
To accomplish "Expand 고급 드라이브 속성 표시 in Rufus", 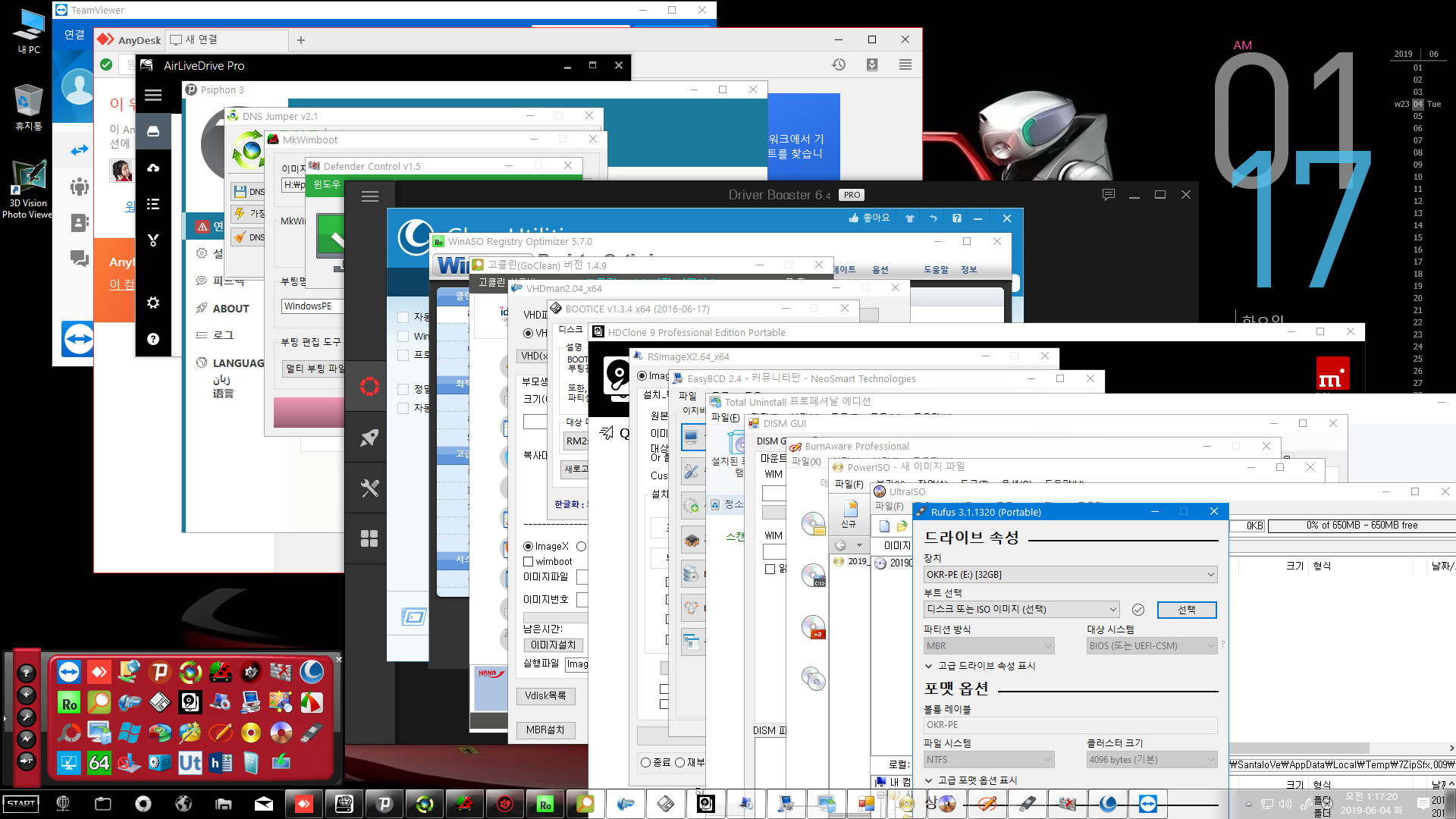I will pos(979,666).
